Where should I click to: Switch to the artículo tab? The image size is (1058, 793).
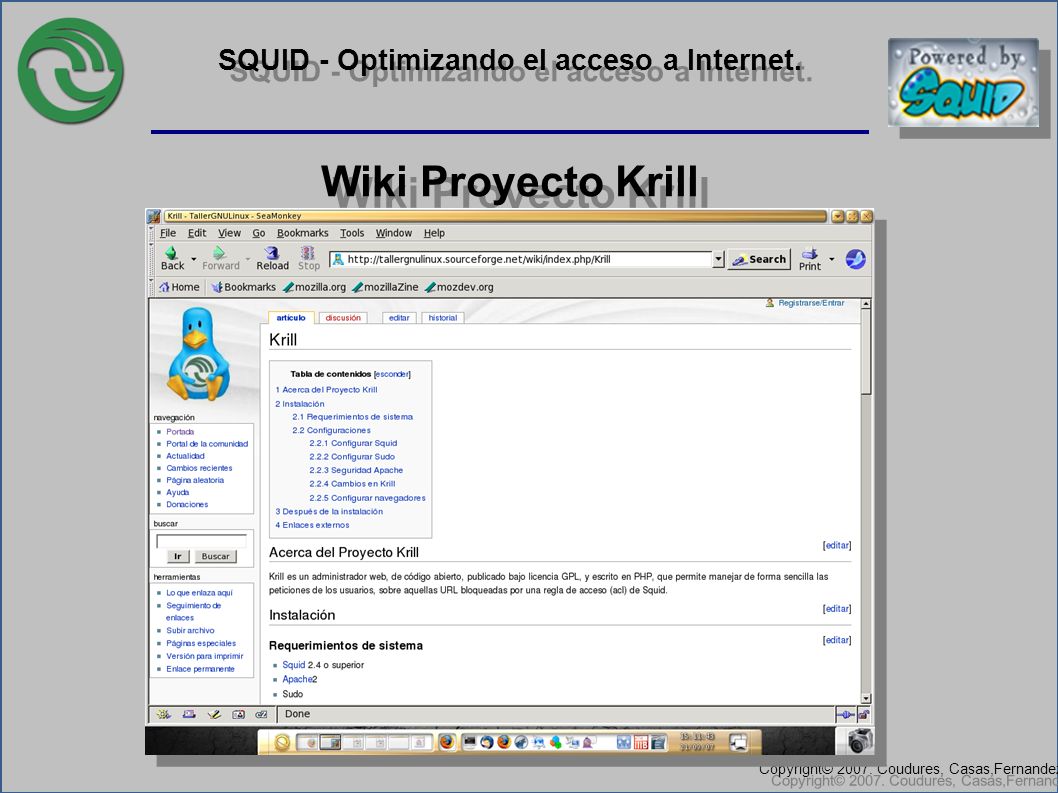point(291,318)
